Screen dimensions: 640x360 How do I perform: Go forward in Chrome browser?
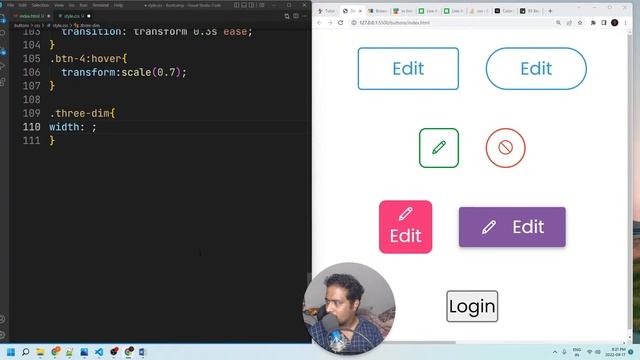pos(330,23)
